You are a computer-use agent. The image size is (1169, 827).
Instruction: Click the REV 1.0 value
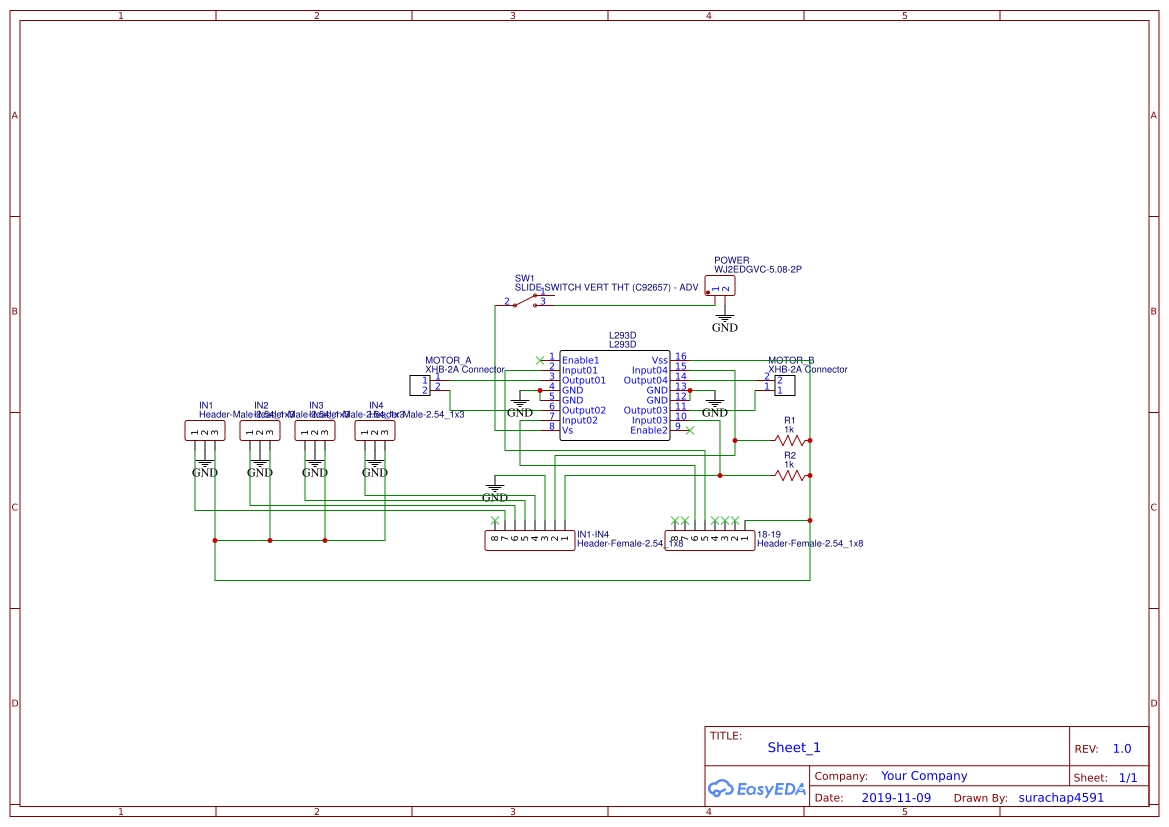point(1122,749)
